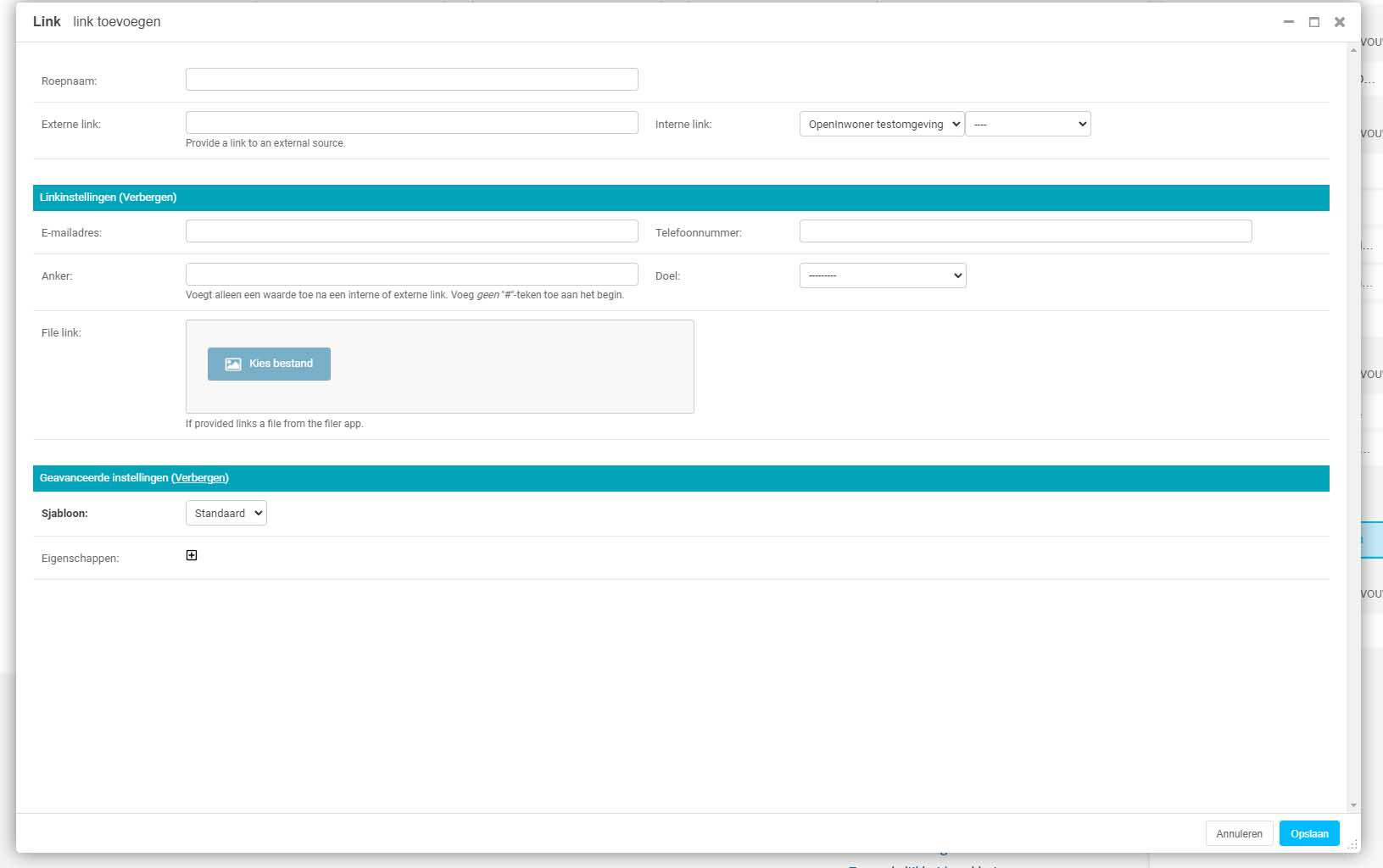Focus the Roepnaam text field
This screenshot has height=868, width=1383.
click(x=411, y=80)
